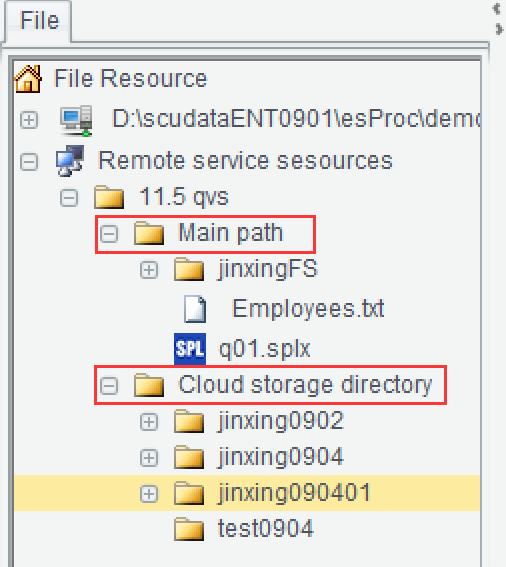
Task: Click the jinxingFS folder icon
Action: click(189, 269)
